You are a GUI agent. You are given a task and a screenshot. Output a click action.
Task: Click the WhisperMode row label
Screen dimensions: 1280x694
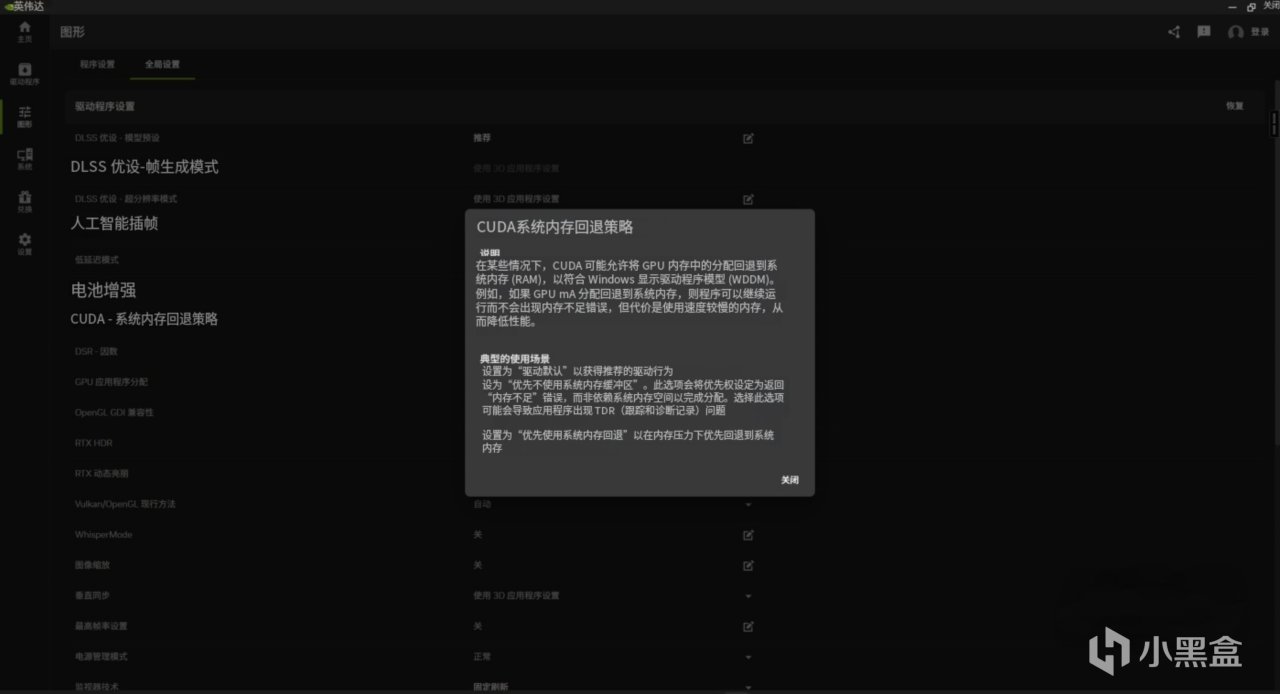tap(103, 535)
